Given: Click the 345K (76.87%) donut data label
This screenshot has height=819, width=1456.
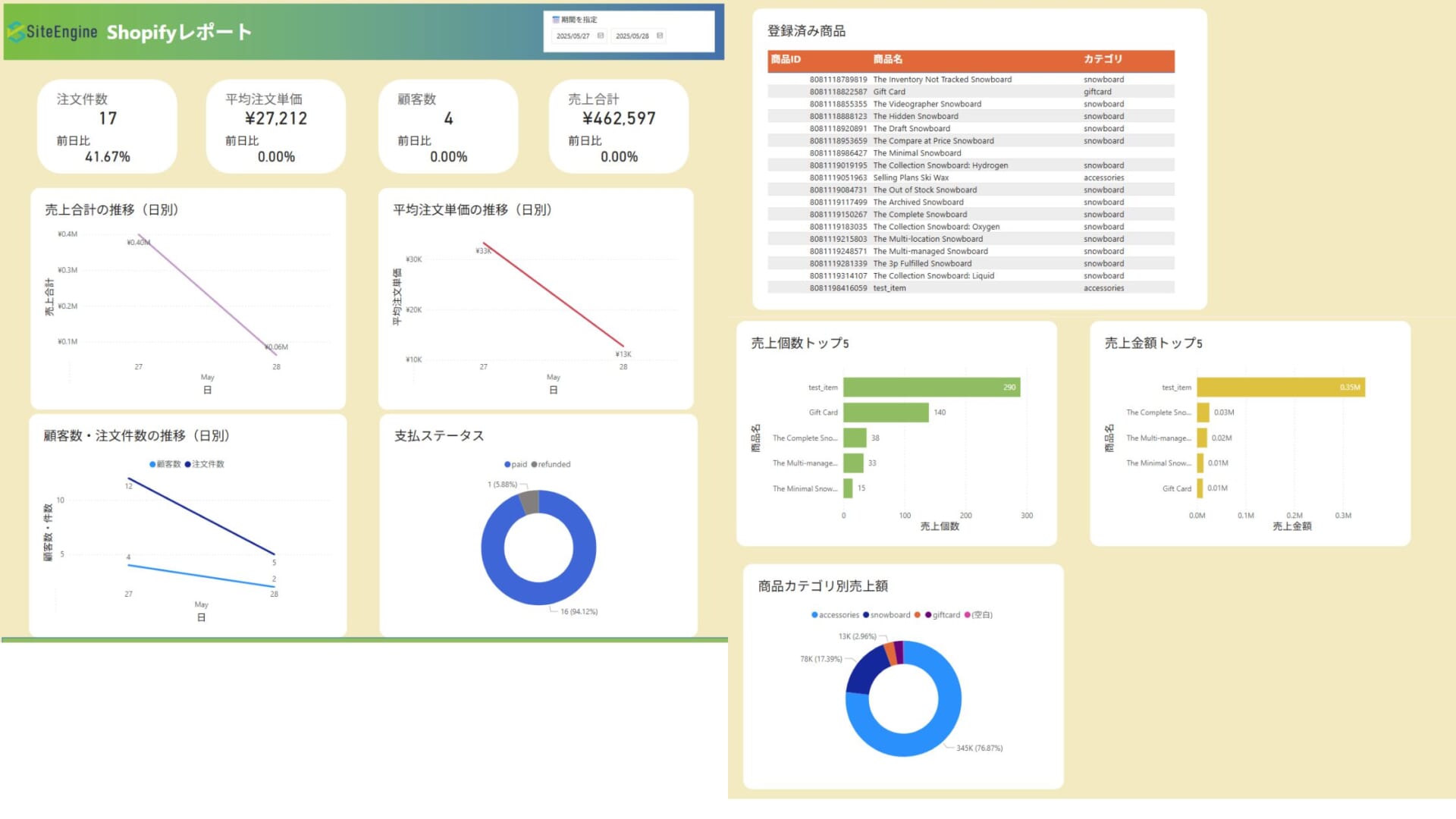Looking at the screenshot, I should (x=979, y=748).
